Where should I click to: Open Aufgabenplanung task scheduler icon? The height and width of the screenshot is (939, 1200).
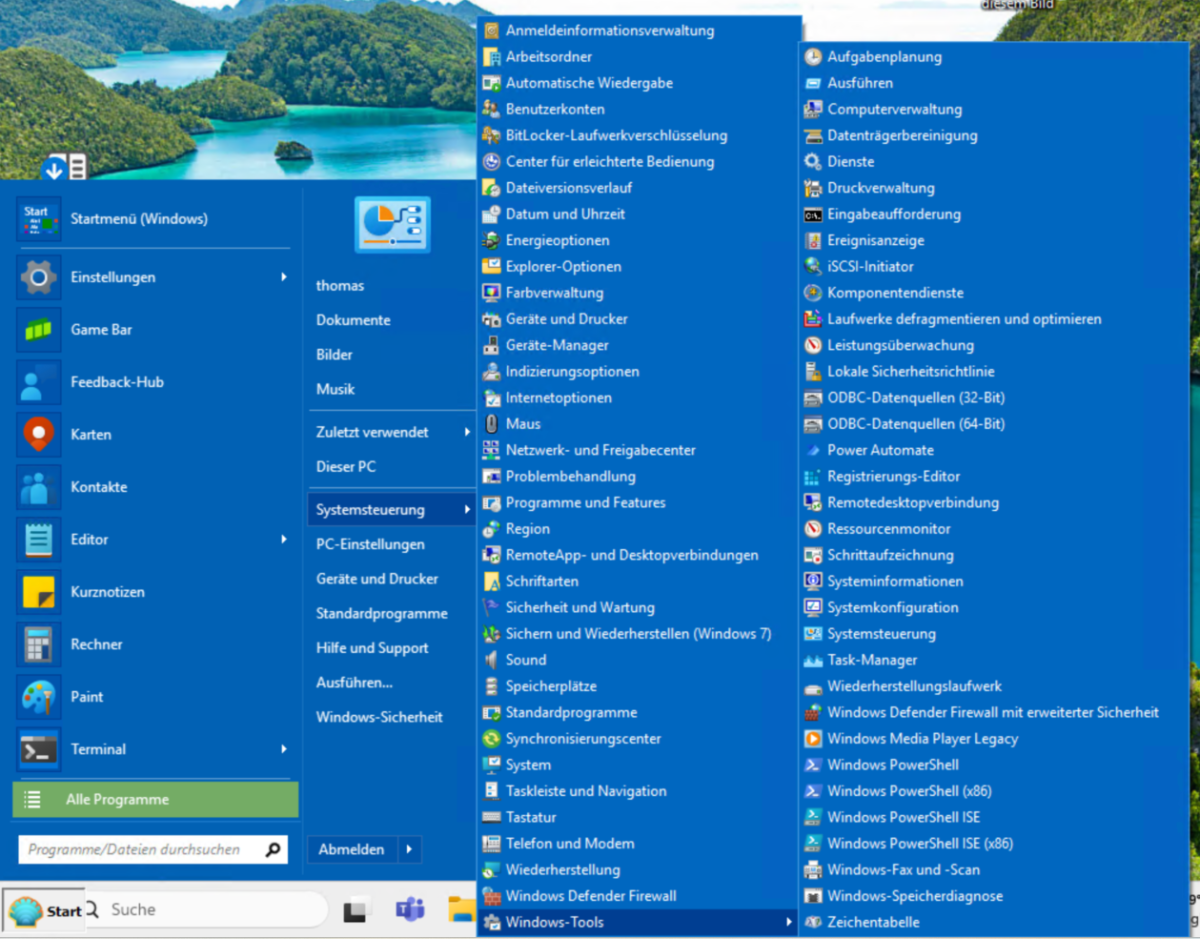point(812,57)
